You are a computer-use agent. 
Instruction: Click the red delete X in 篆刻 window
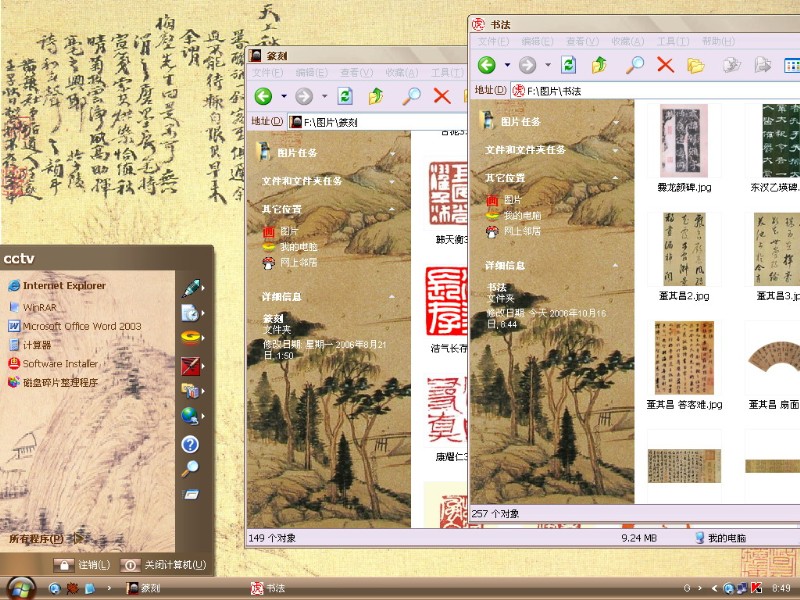[442, 96]
